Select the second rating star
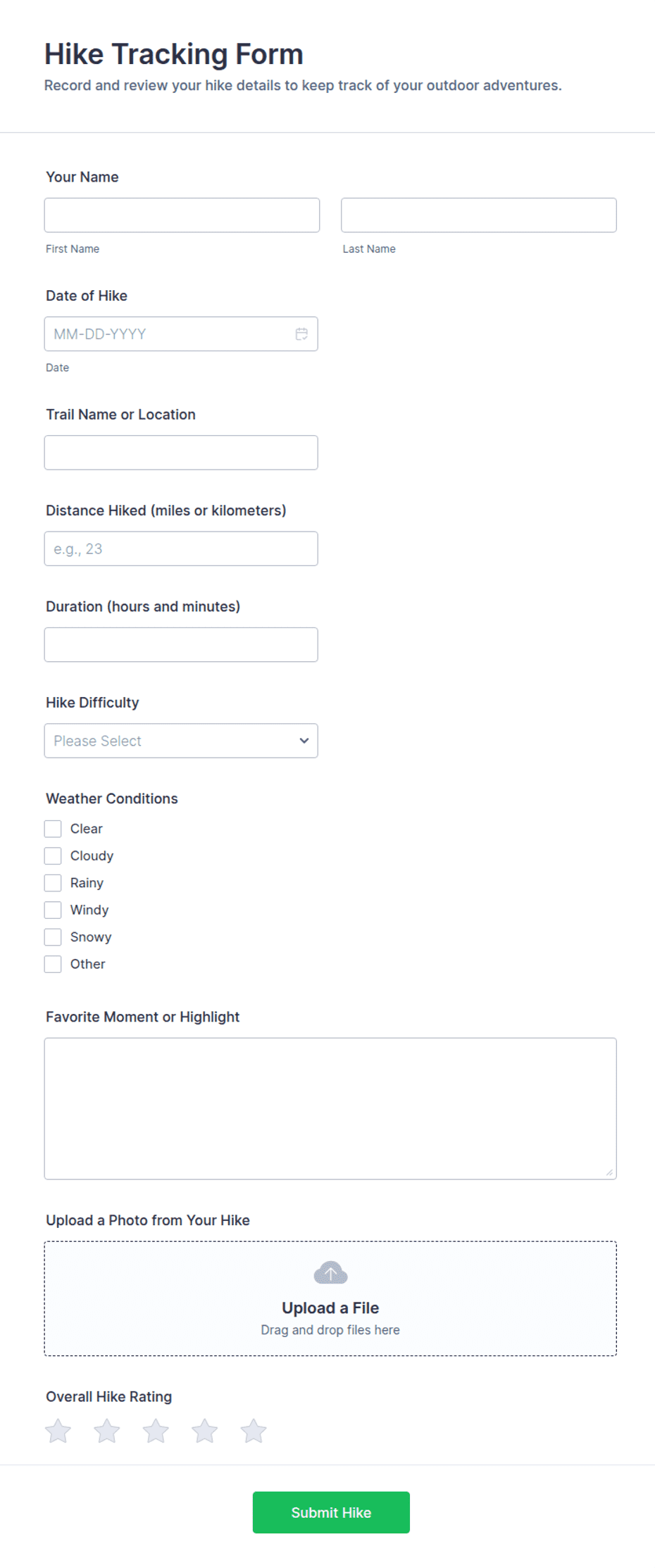The image size is (655, 1568). click(x=107, y=1431)
